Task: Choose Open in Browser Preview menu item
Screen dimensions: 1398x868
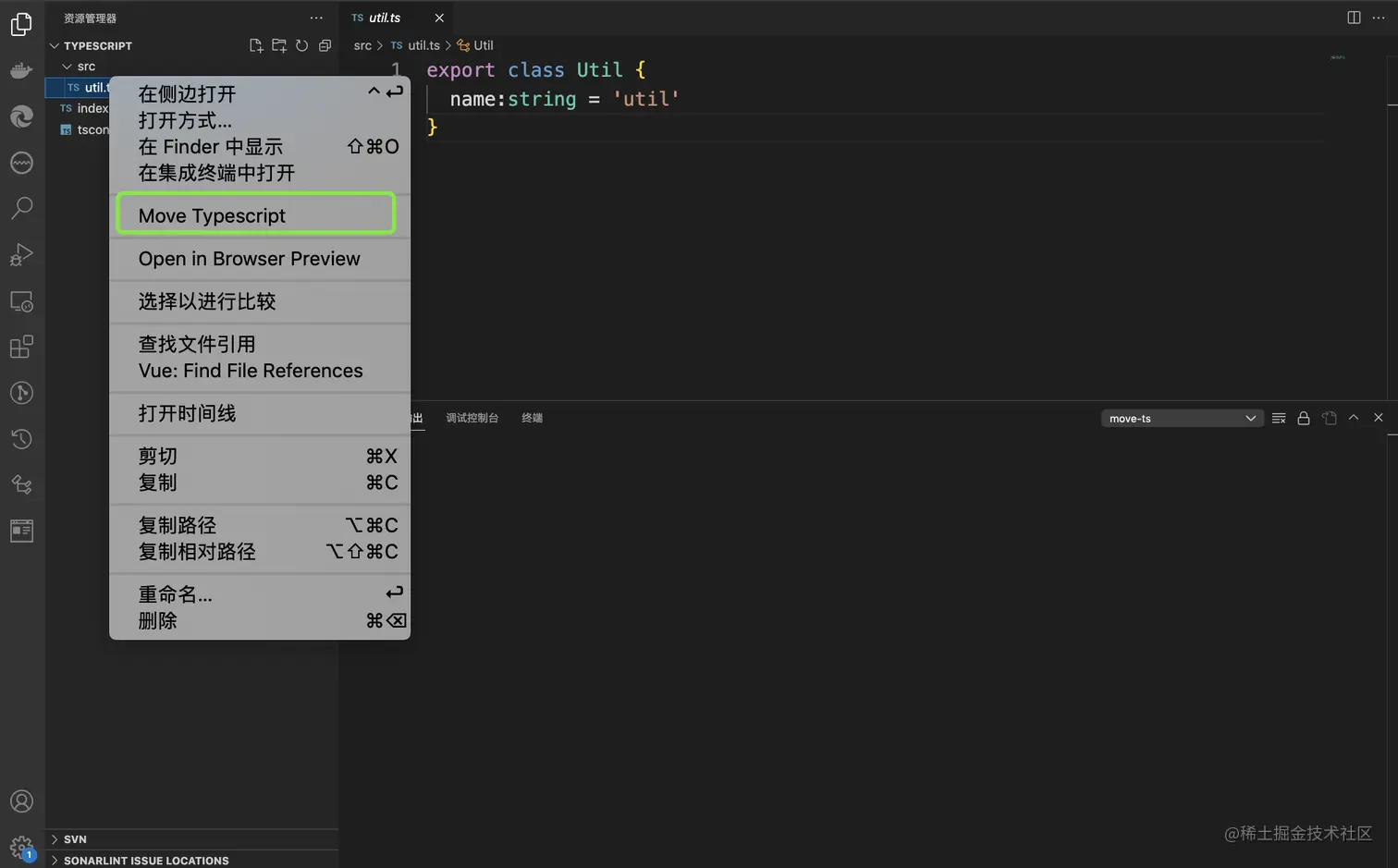Action: tap(260, 259)
